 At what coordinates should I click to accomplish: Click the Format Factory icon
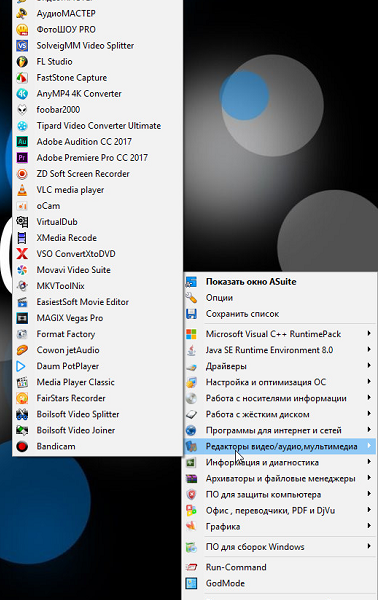pos(22,334)
